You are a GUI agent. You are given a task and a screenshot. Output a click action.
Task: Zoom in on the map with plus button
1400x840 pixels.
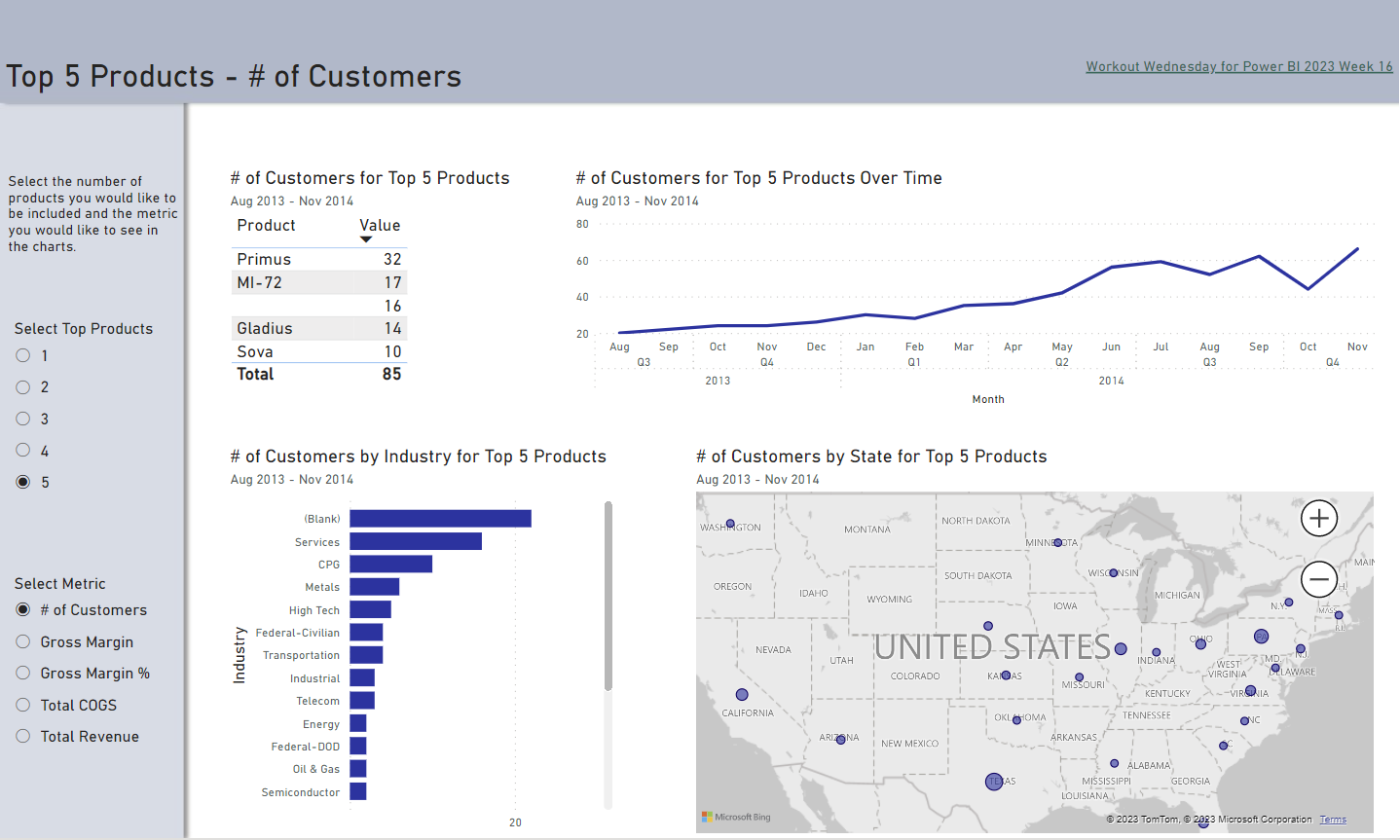pyautogui.click(x=1318, y=519)
